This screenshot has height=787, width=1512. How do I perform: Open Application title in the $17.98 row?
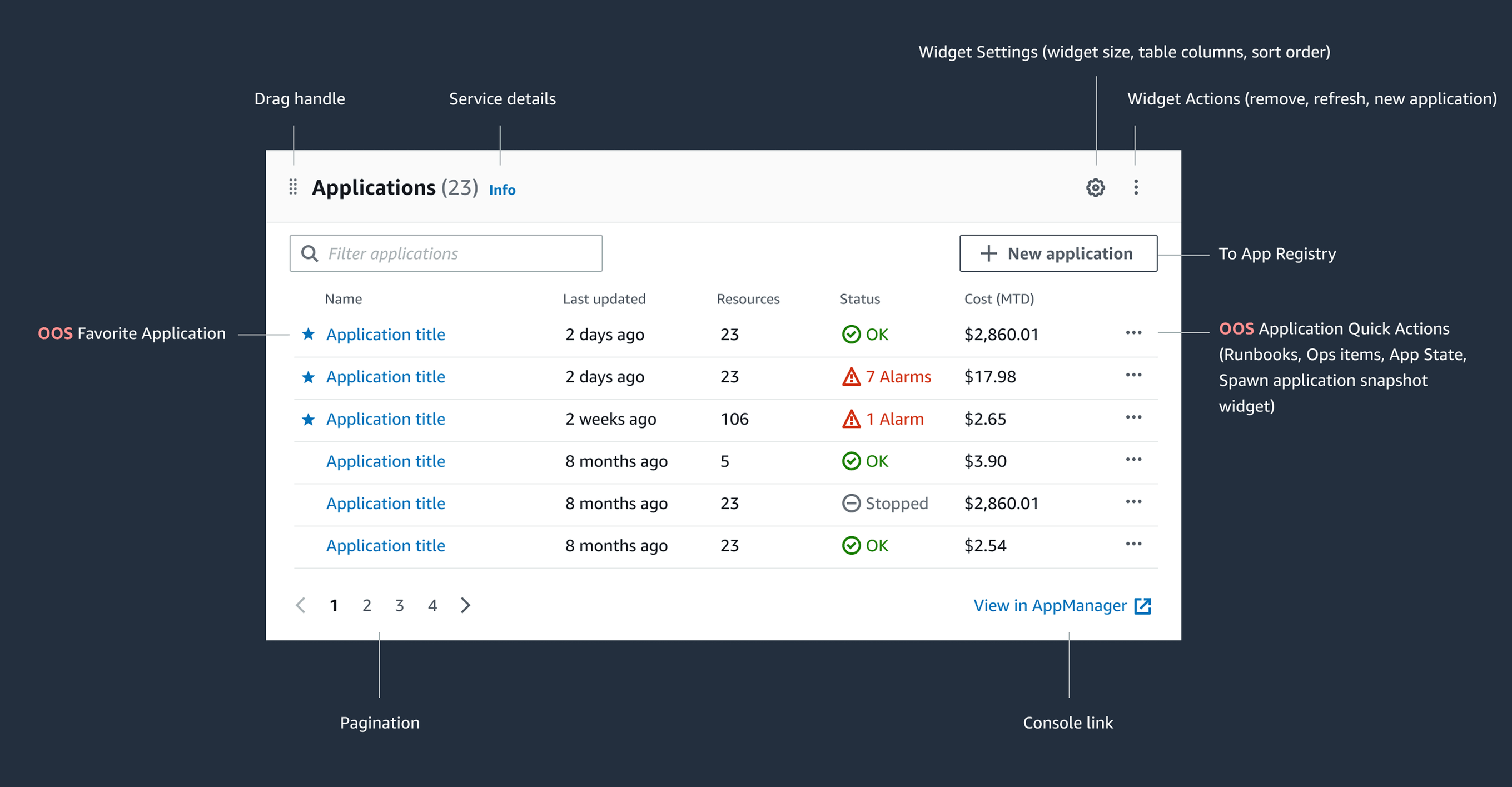coord(386,377)
